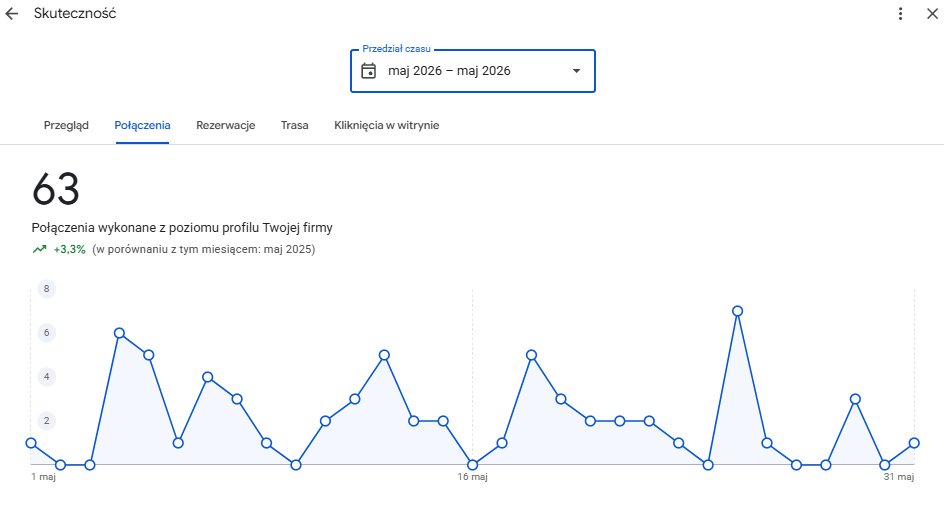Open the Rezerwacje tab
This screenshot has height=506, width=944.
coord(226,125)
